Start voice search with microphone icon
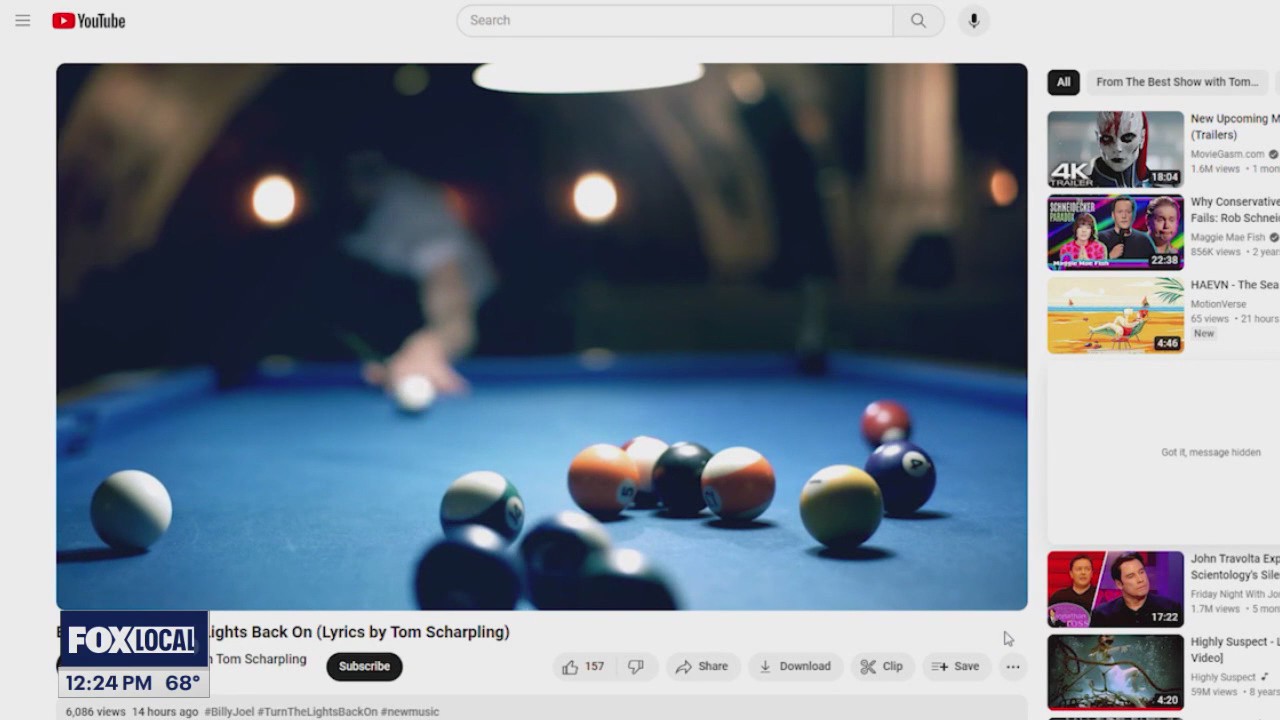Viewport: 1280px width, 720px height. click(x=973, y=20)
